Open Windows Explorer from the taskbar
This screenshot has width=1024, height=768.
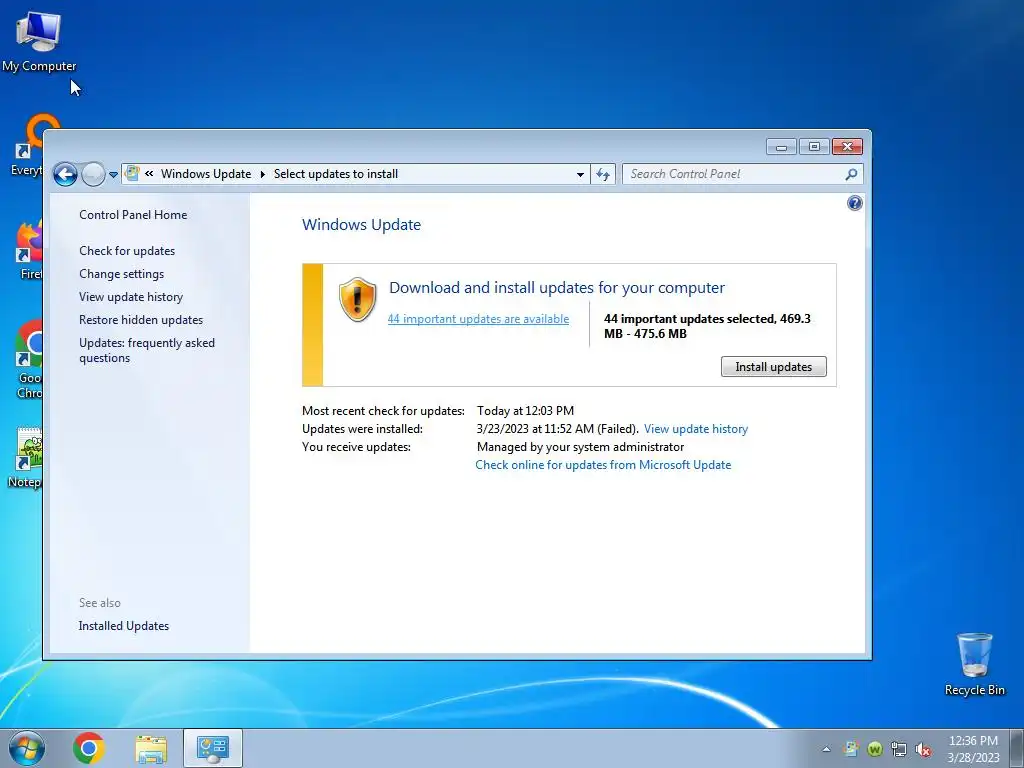pyautogui.click(x=151, y=748)
